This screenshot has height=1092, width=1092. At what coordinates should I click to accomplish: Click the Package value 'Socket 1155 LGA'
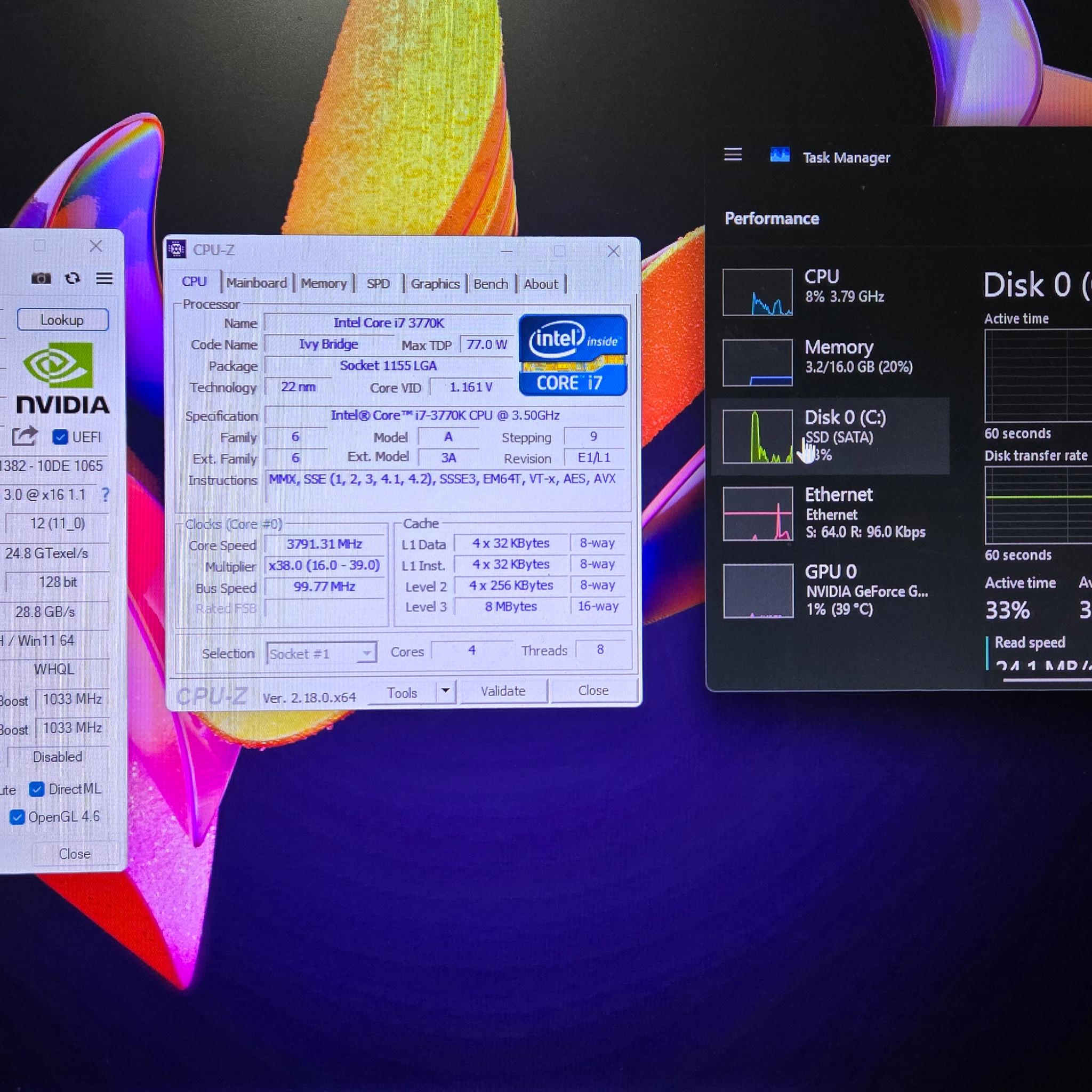point(388,366)
